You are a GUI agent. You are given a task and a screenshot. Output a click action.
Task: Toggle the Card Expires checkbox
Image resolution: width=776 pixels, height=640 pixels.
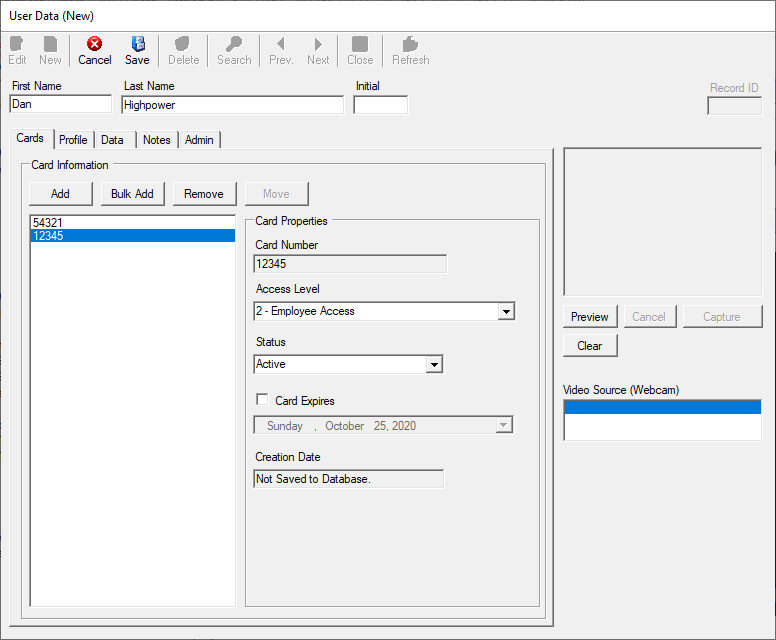[x=262, y=399]
